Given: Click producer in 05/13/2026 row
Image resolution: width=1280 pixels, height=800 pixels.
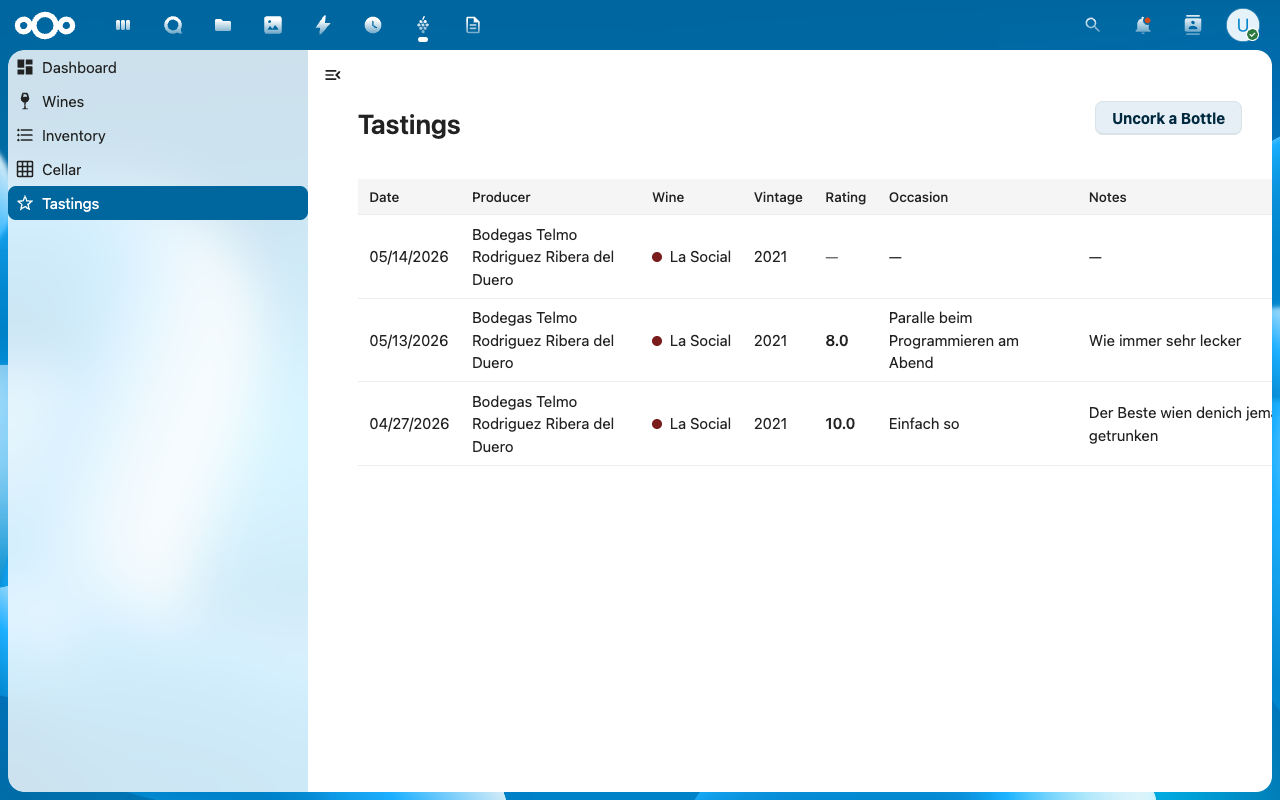Looking at the screenshot, I should click(543, 341).
